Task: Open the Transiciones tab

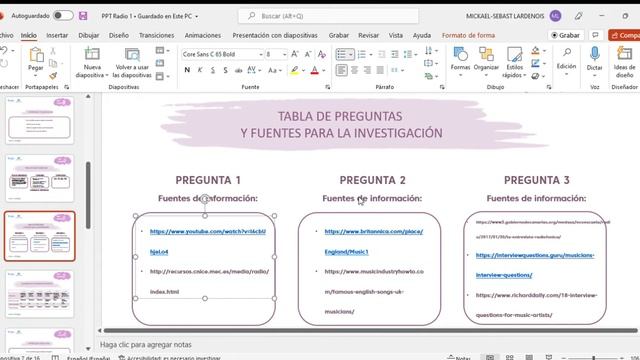Action: pyautogui.click(x=156, y=36)
